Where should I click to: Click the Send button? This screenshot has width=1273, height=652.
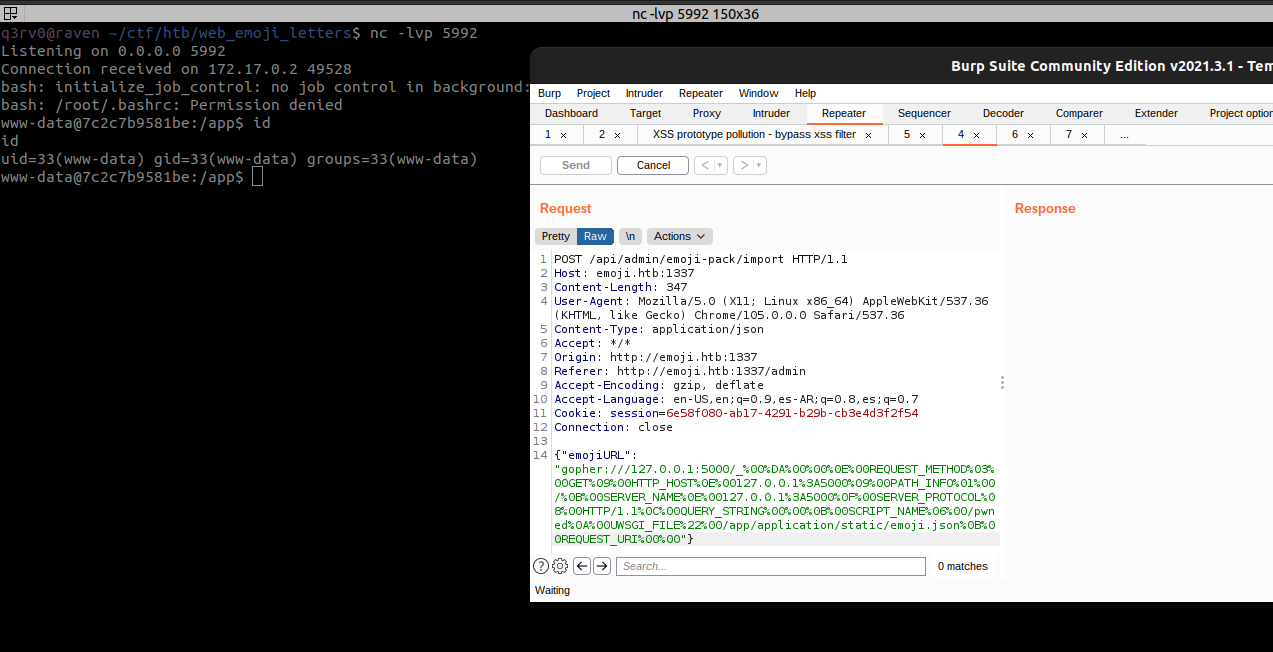tap(575, 165)
